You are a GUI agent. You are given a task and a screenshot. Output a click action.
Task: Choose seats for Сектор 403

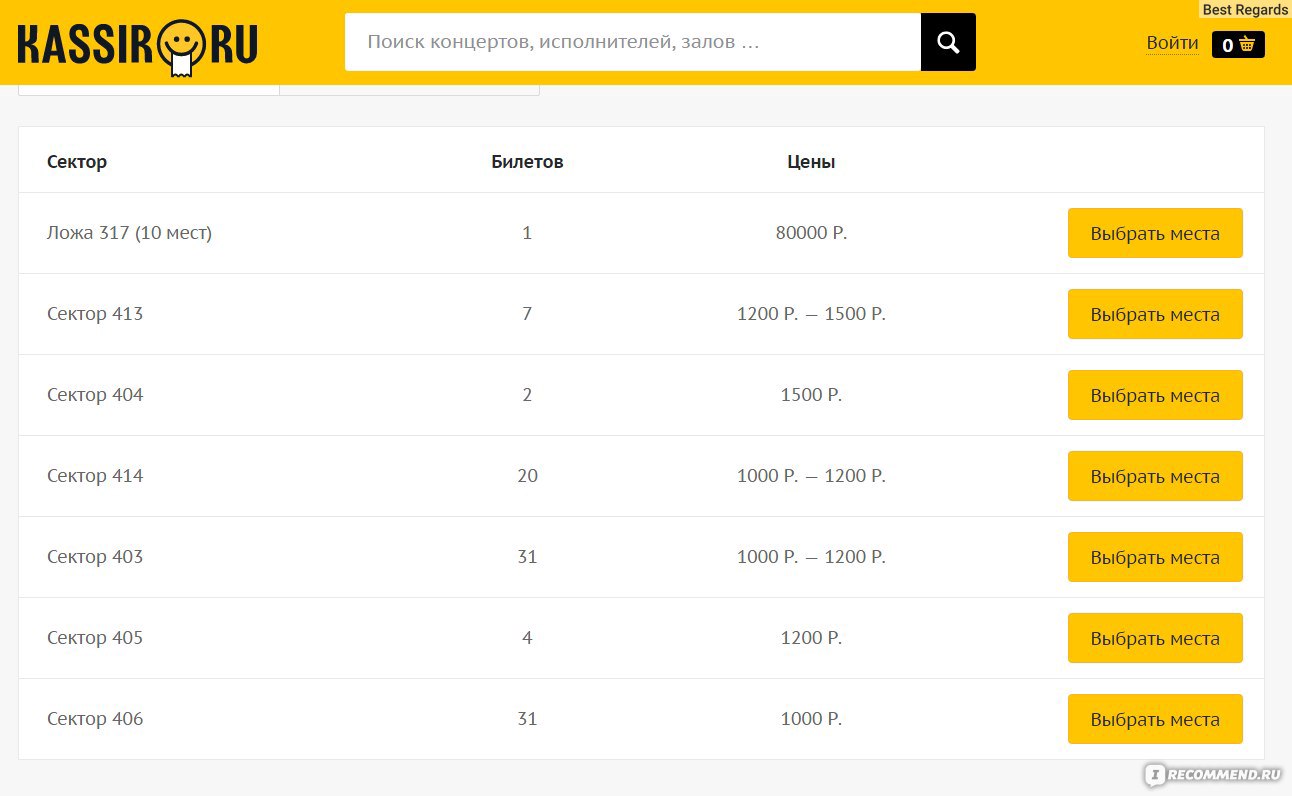(1155, 557)
